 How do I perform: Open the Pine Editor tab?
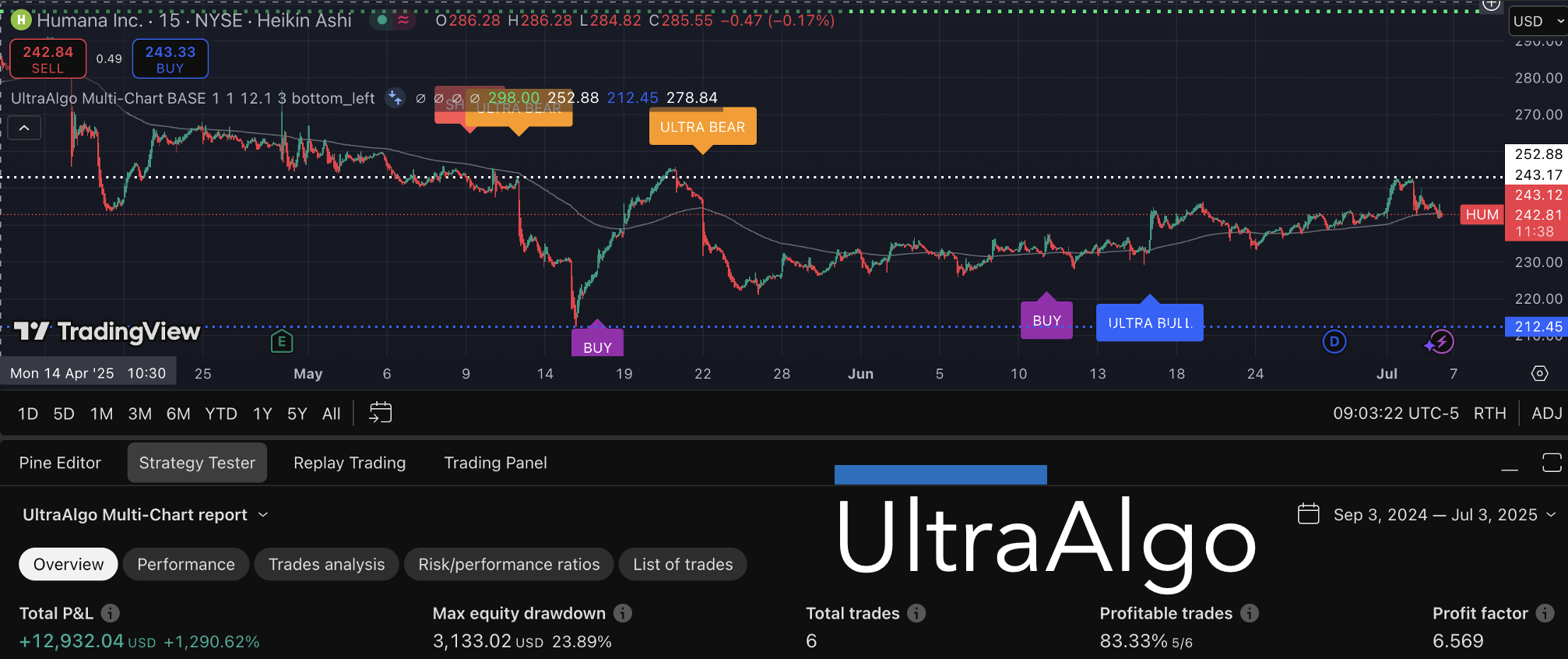coord(60,463)
